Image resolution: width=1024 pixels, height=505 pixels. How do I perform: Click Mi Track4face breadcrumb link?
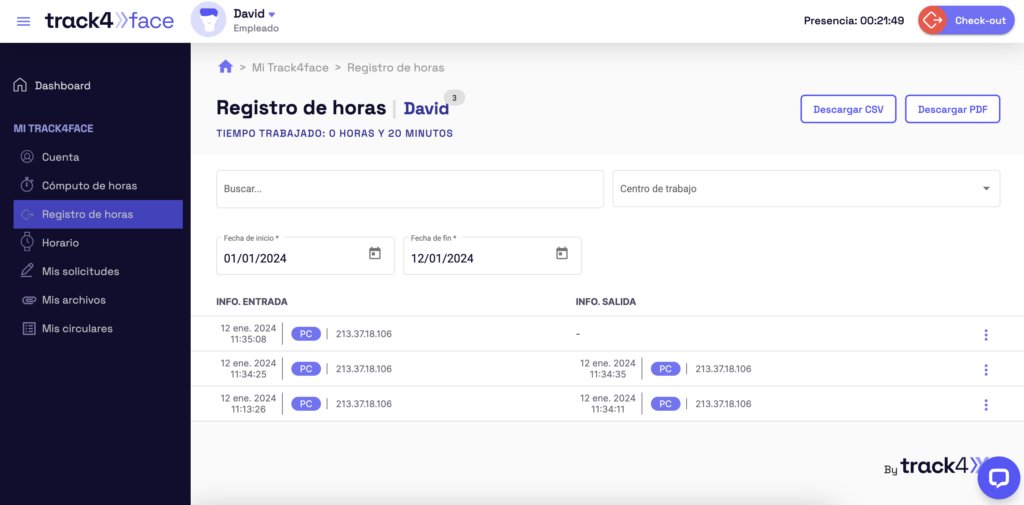(x=291, y=68)
